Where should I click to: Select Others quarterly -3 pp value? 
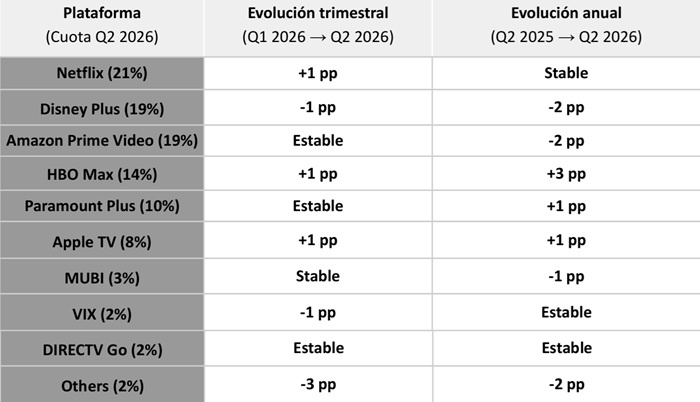(x=318, y=385)
